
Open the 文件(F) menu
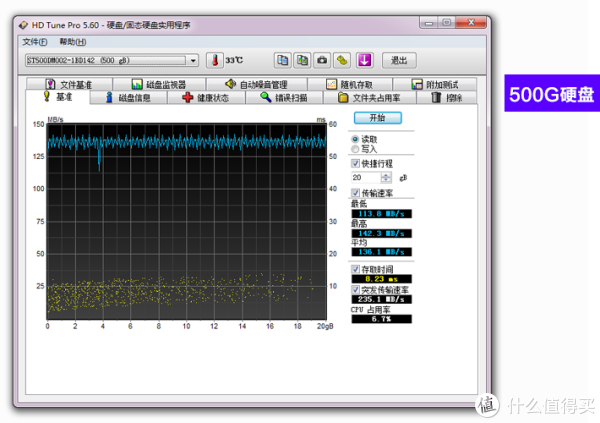pos(34,42)
